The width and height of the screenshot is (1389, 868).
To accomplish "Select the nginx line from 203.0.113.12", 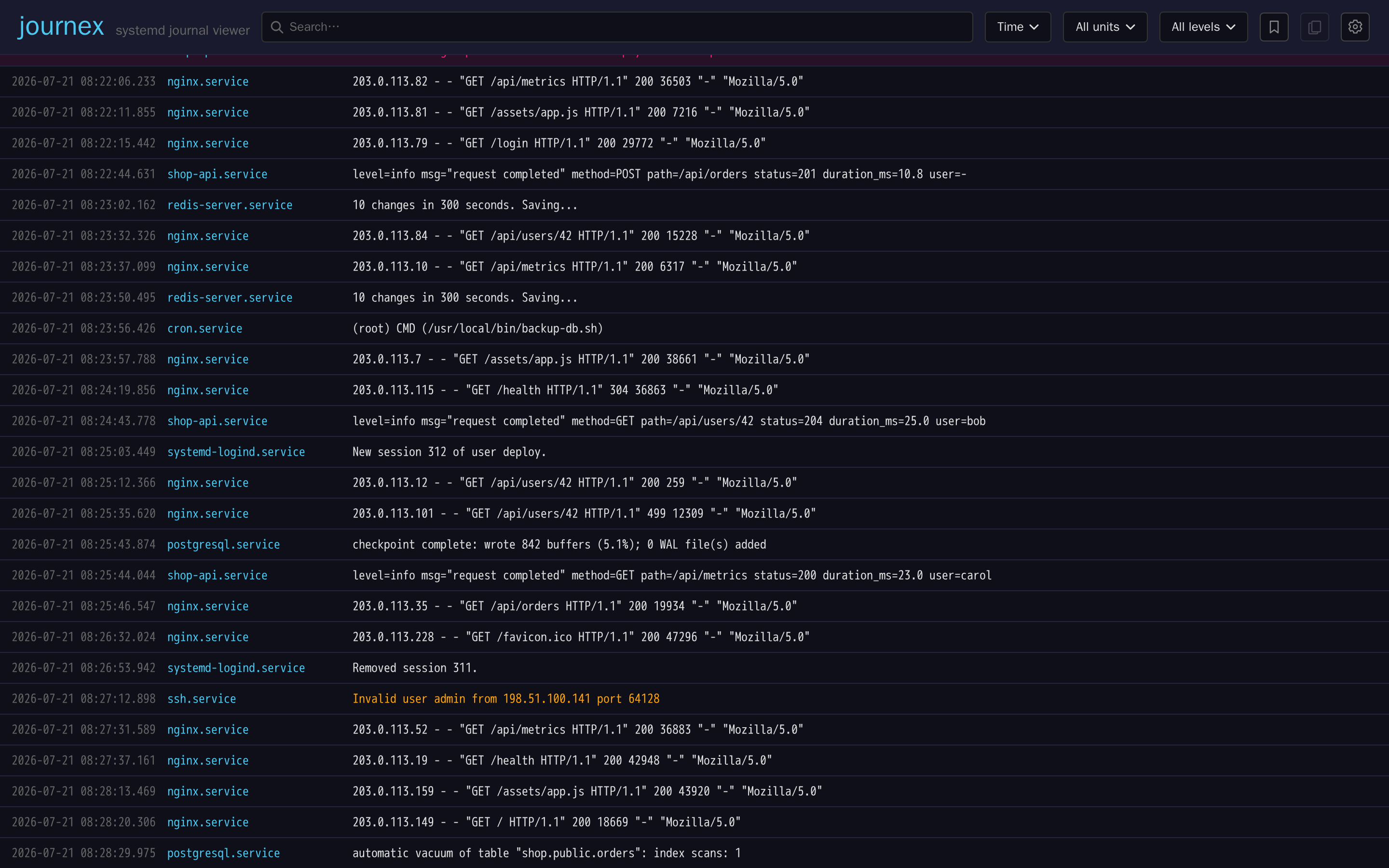I will click(x=574, y=483).
